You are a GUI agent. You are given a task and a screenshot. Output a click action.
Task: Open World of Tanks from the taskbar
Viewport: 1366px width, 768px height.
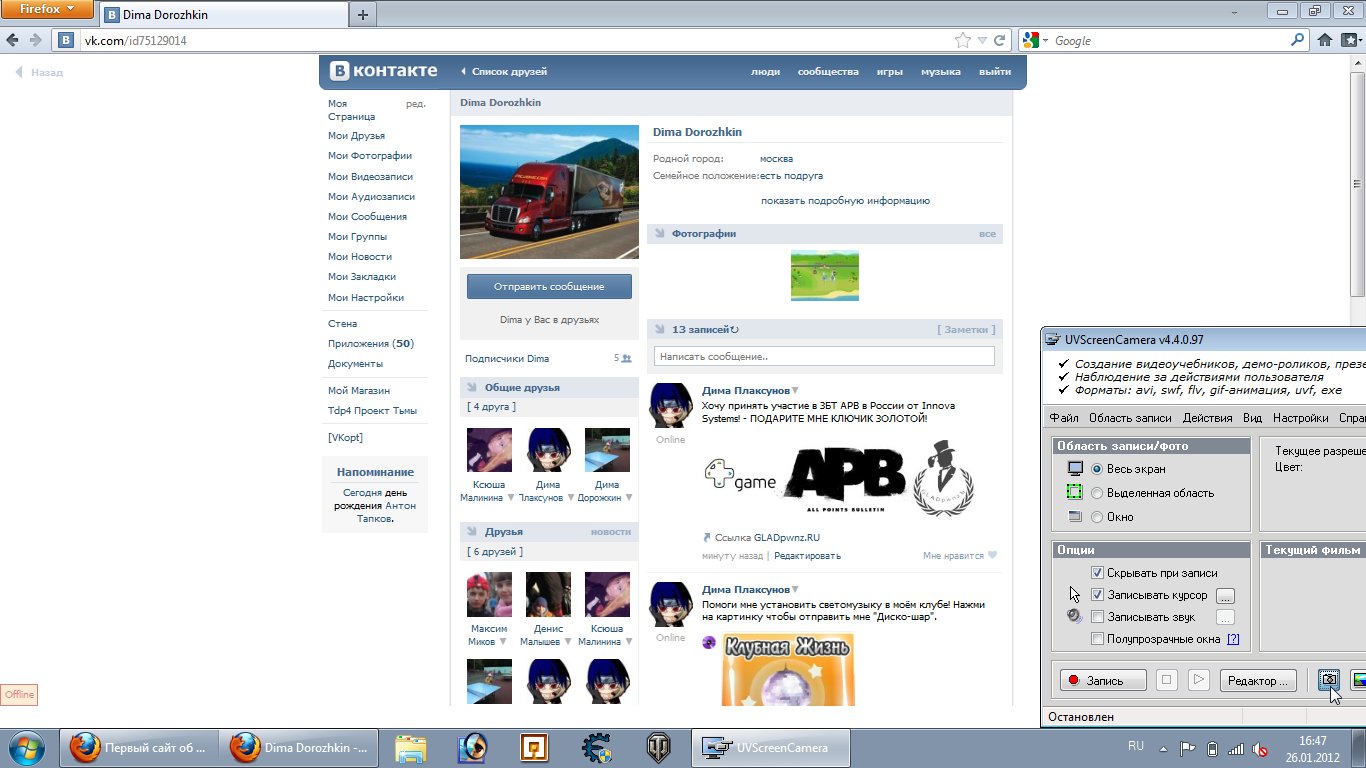pos(658,747)
